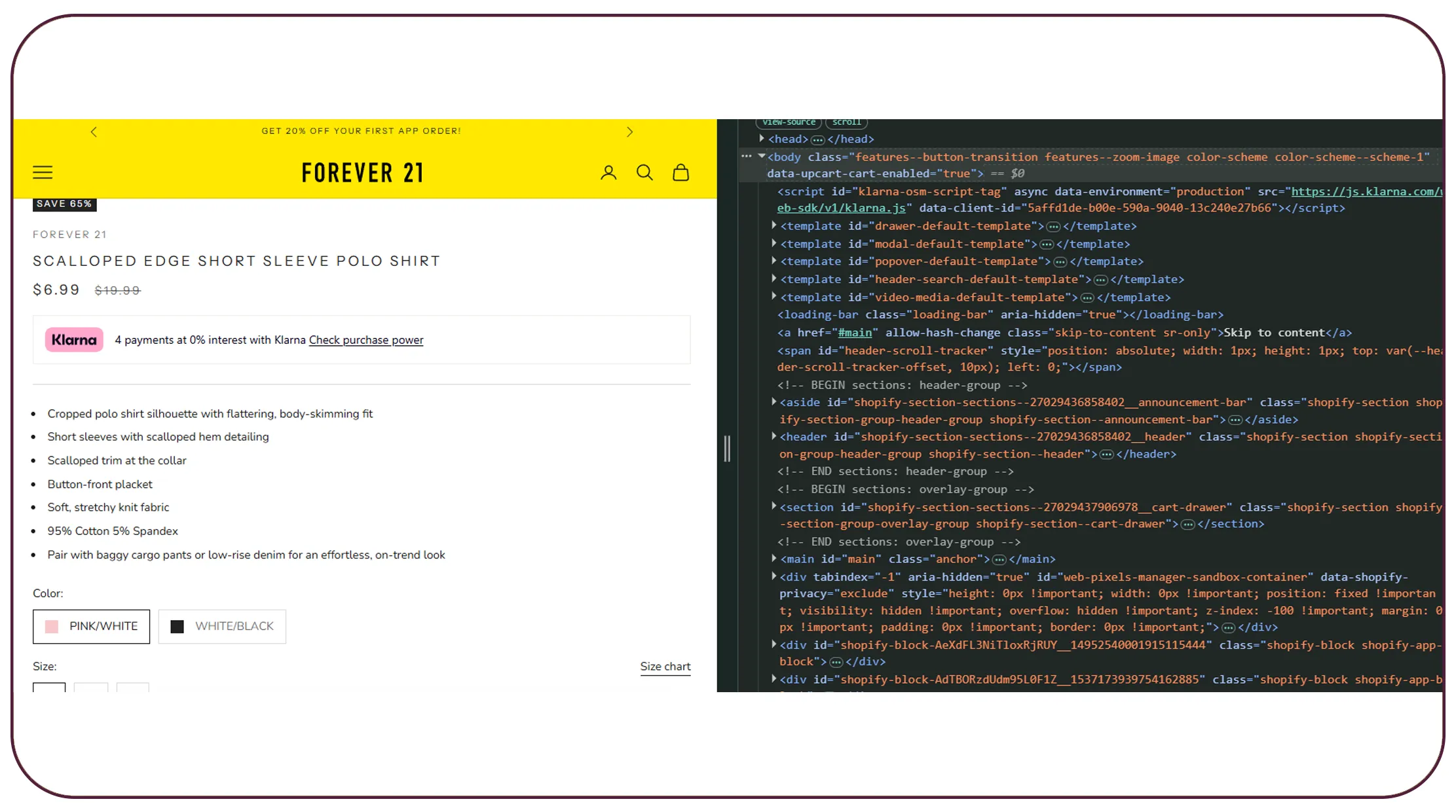Image resolution: width=1456 pixels, height=812 pixels.
Task: Expand modal-default-template node
Action: point(774,243)
